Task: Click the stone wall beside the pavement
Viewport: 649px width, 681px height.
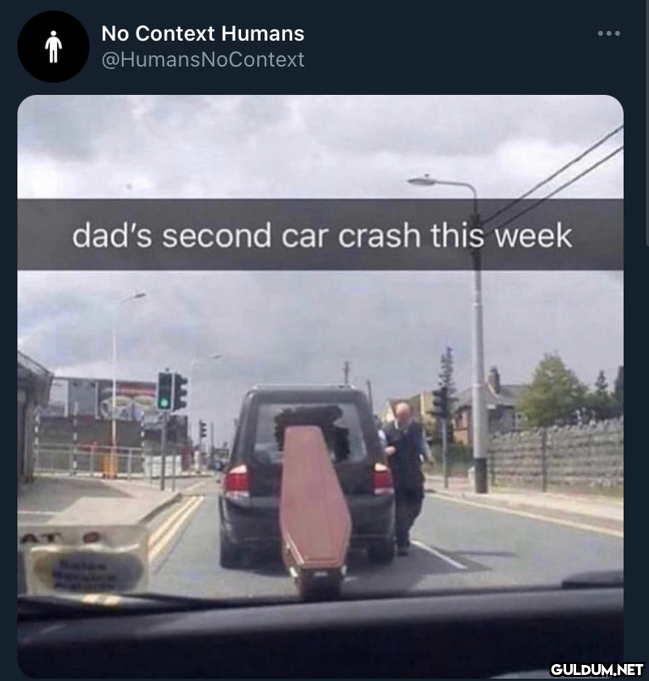Action: point(556,456)
